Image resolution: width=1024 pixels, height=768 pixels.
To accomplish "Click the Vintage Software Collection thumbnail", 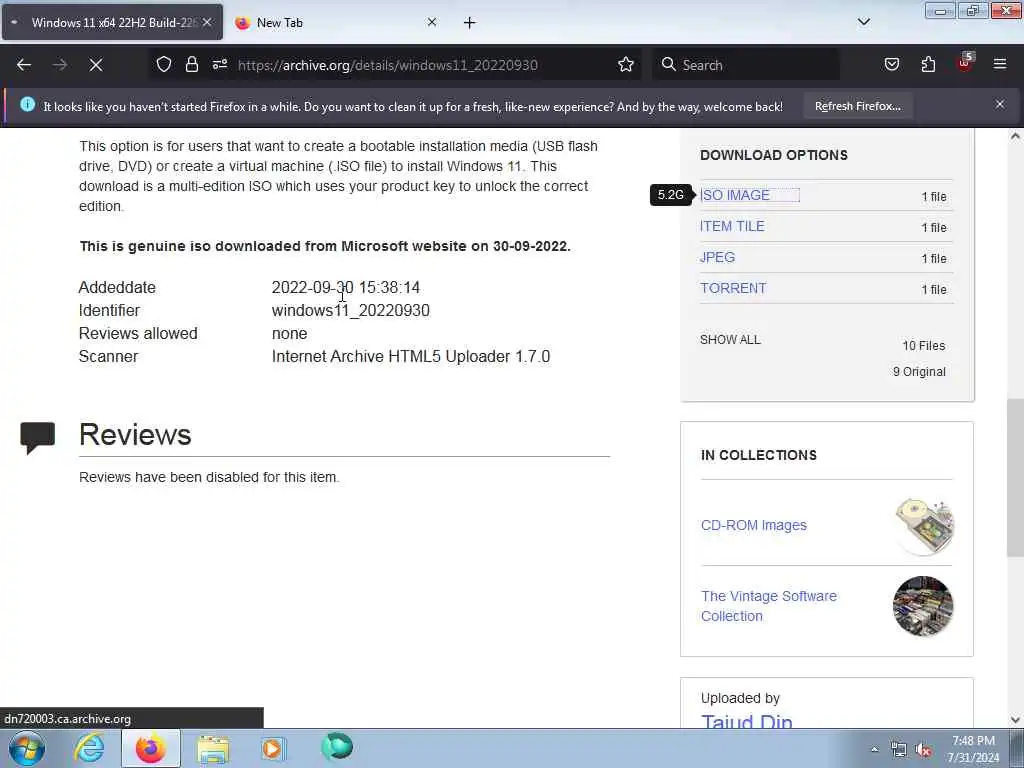I will [x=923, y=606].
